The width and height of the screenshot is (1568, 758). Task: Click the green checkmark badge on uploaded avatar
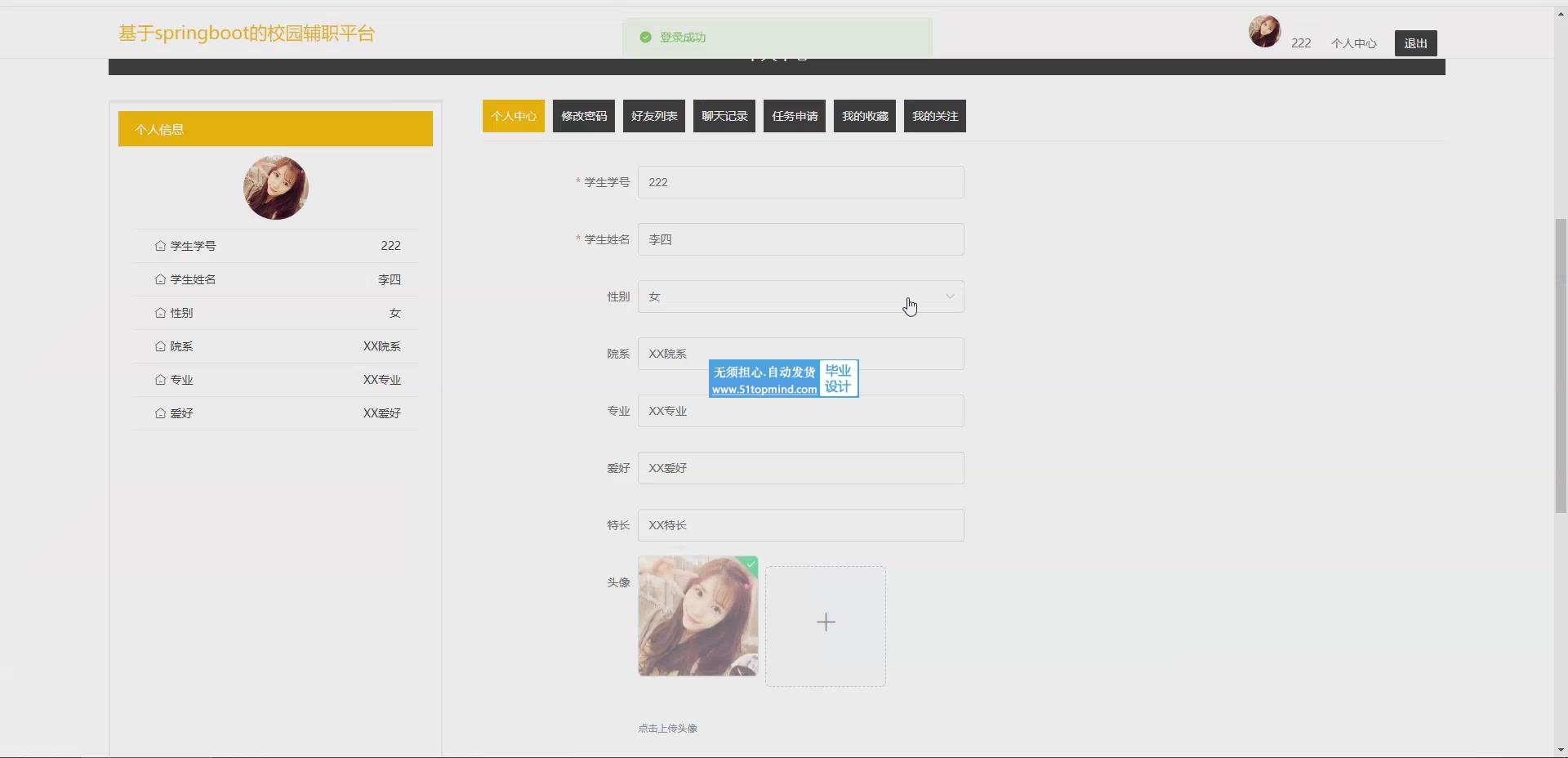pos(751,564)
